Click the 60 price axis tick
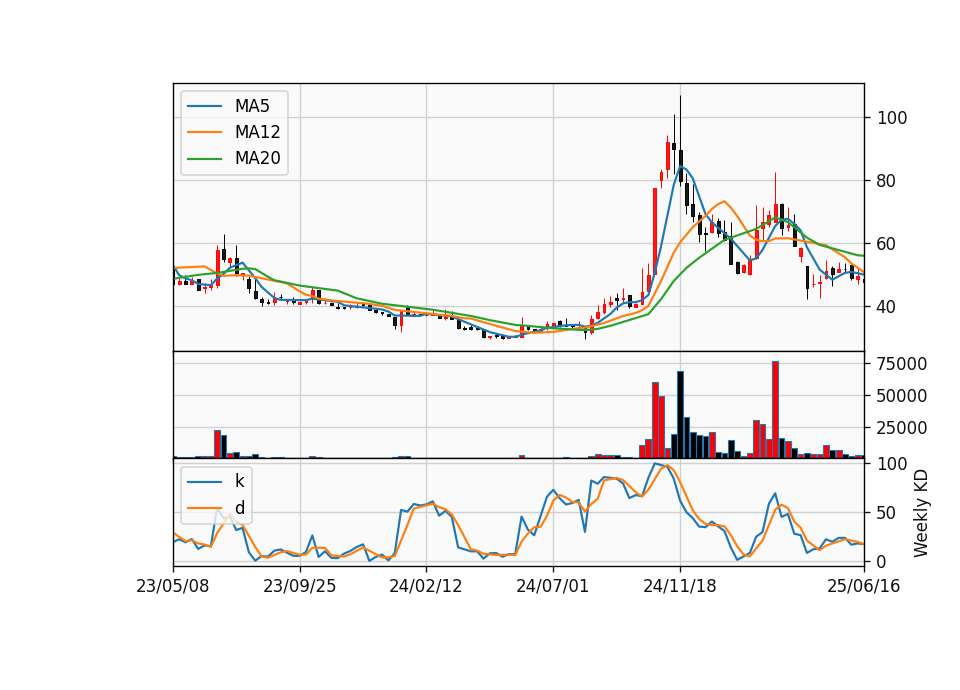The height and width of the screenshot is (690, 960). click(887, 244)
